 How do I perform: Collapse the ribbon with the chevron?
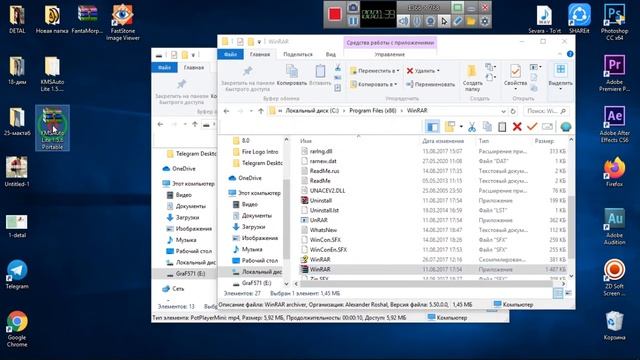click(x=560, y=54)
